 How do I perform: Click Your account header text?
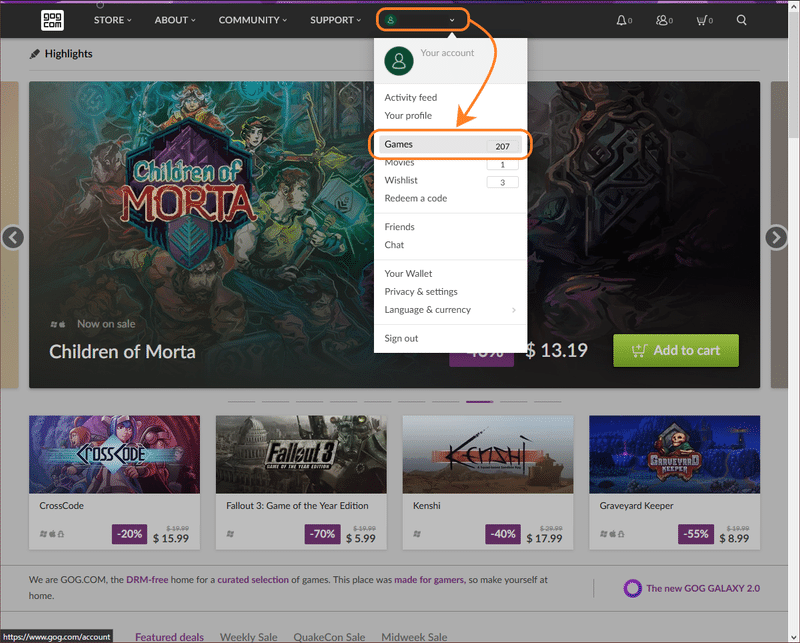click(x=447, y=53)
